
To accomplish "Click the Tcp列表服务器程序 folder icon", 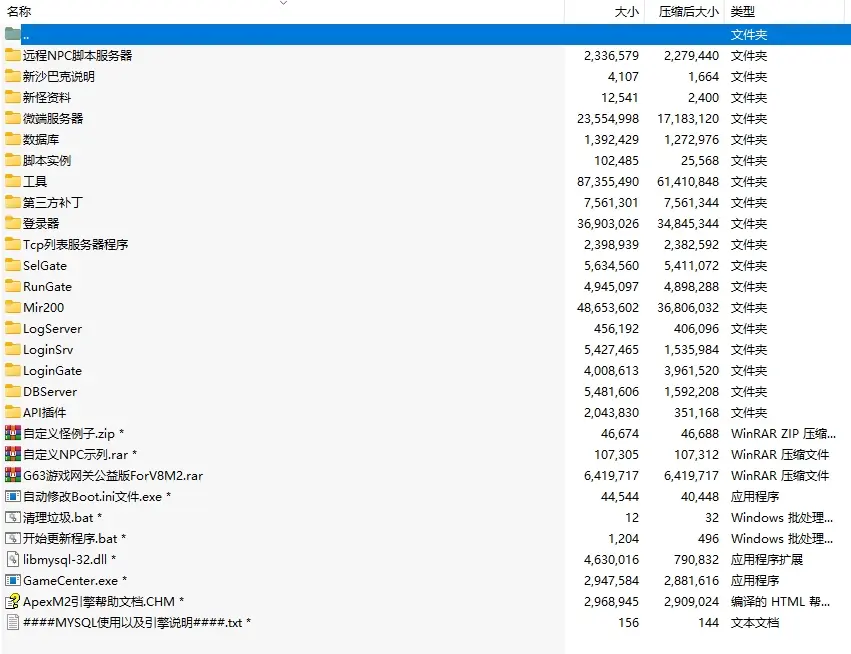I will click(12, 244).
